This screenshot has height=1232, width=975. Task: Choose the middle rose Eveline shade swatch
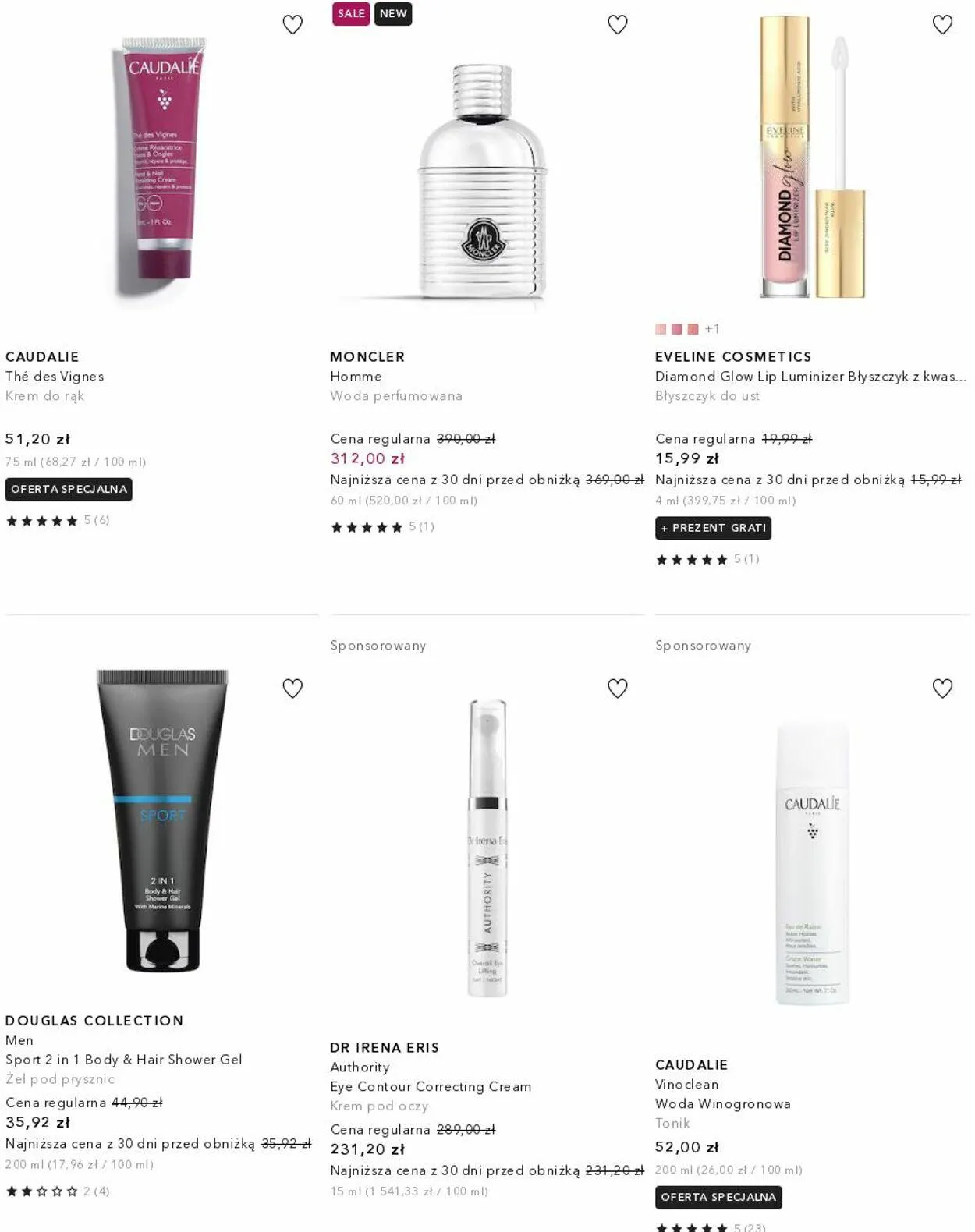[x=677, y=329]
